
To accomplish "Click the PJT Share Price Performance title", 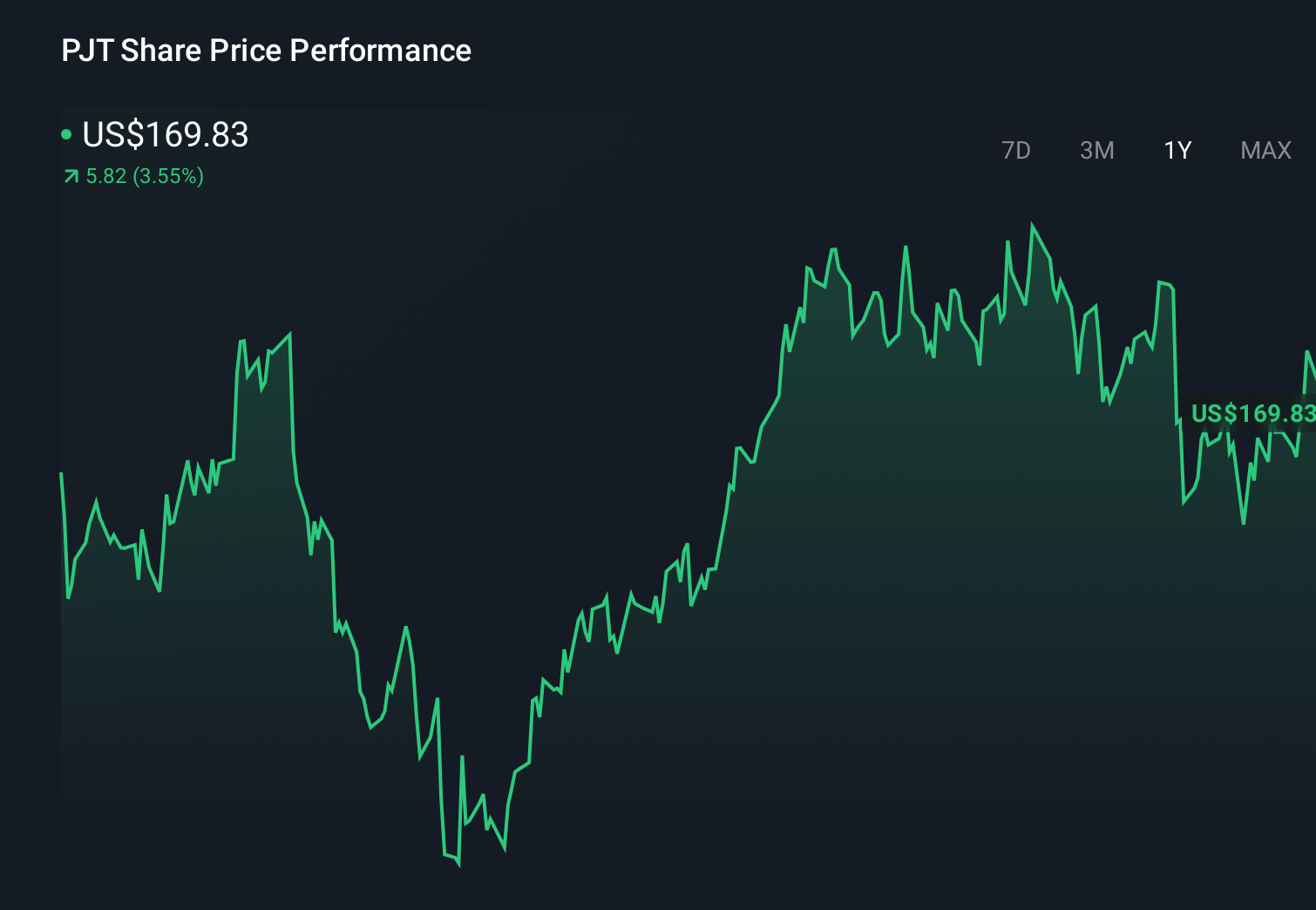I will (266, 50).
